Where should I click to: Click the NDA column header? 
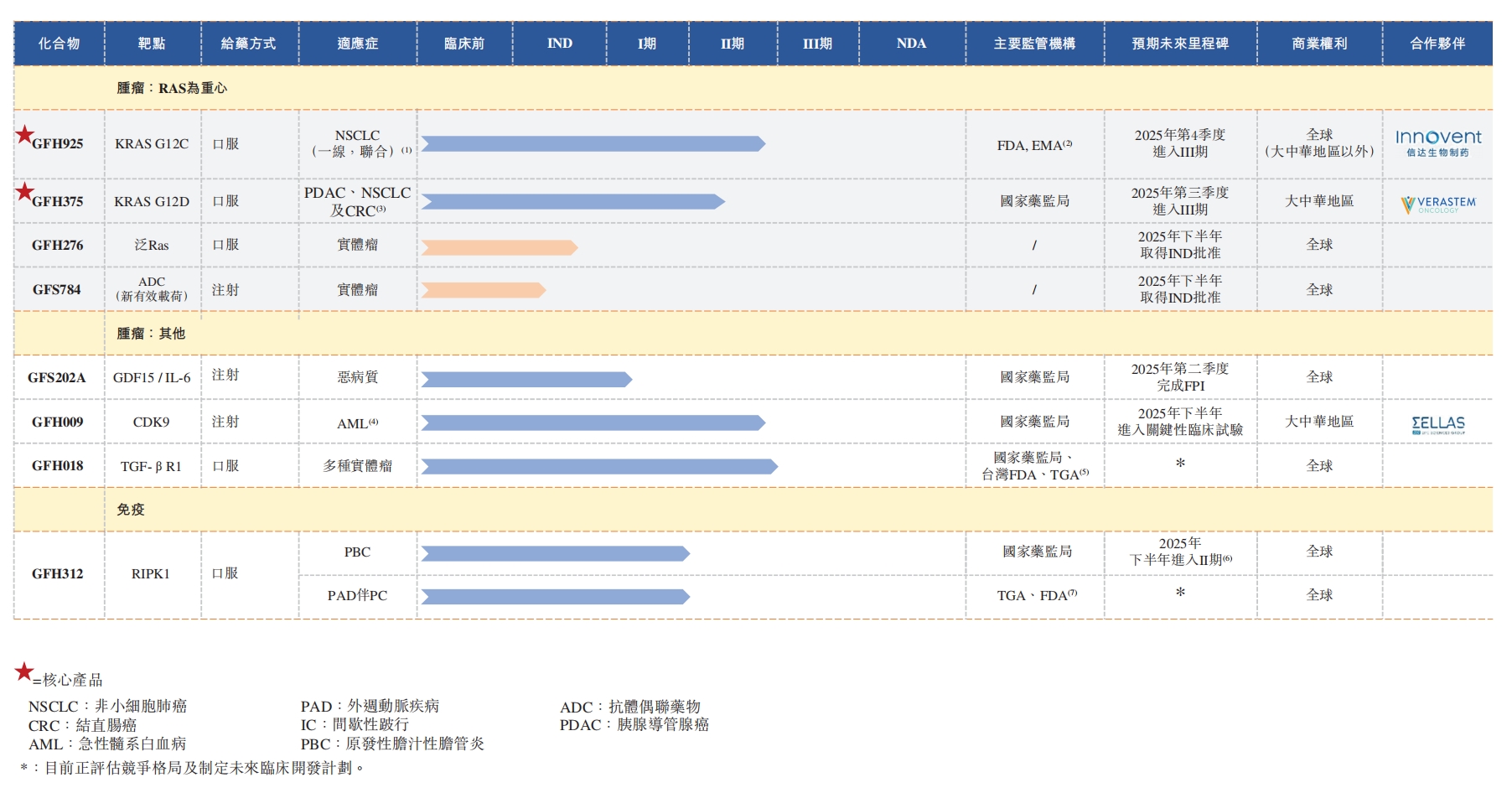911,44
